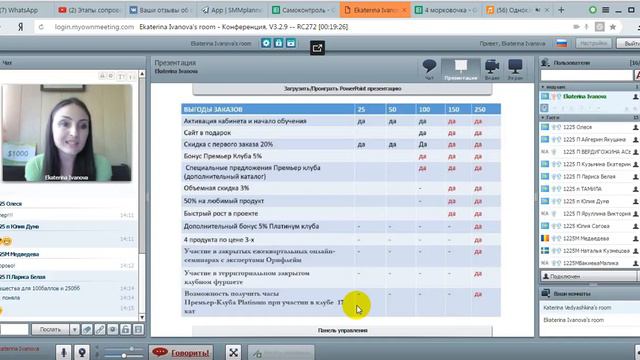640x360 pixels.
Task: Switch to the Ваши отзывы browser tab
Action: [x=160, y=10]
